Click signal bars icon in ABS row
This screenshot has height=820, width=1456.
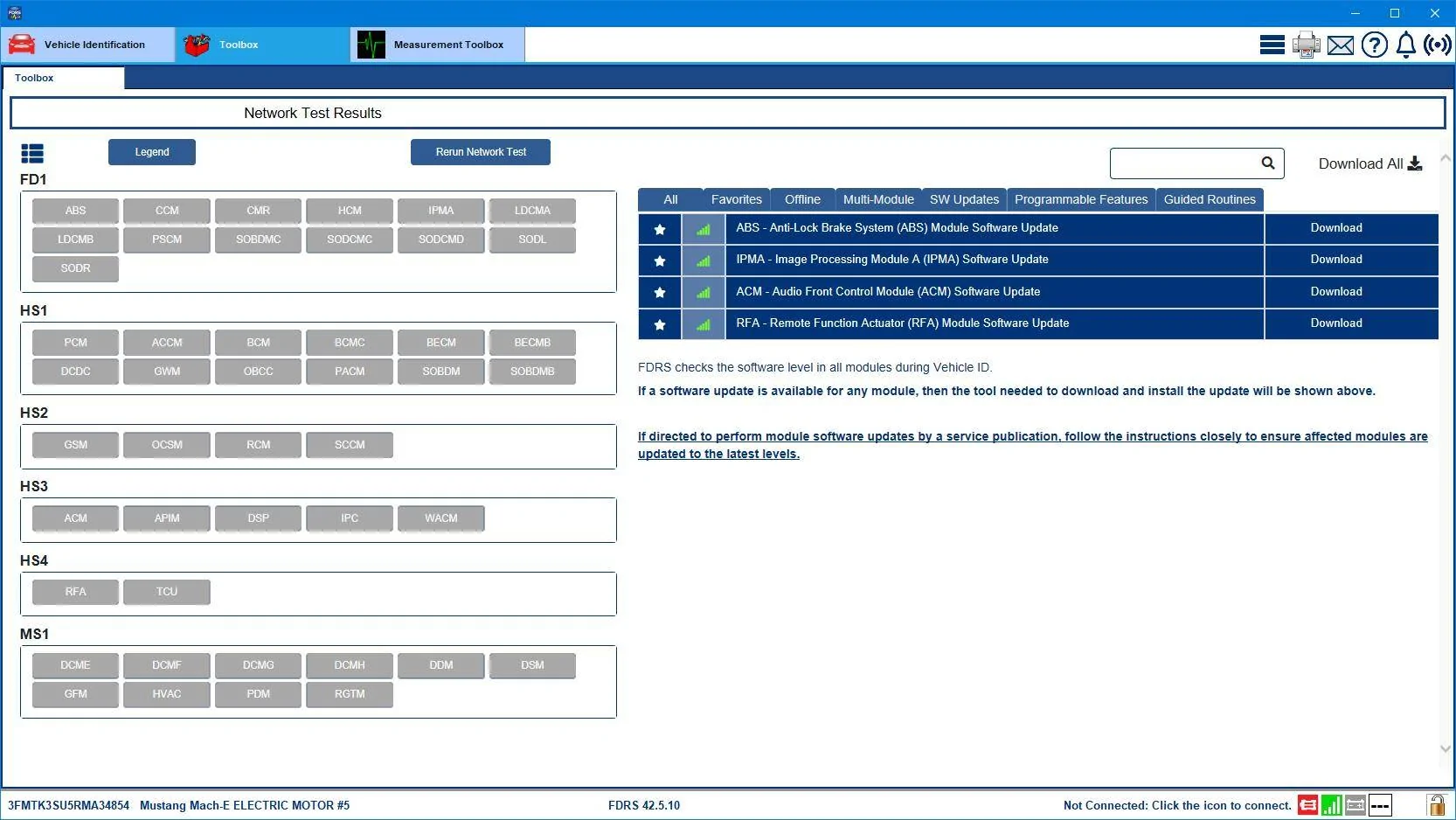coord(704,229)
